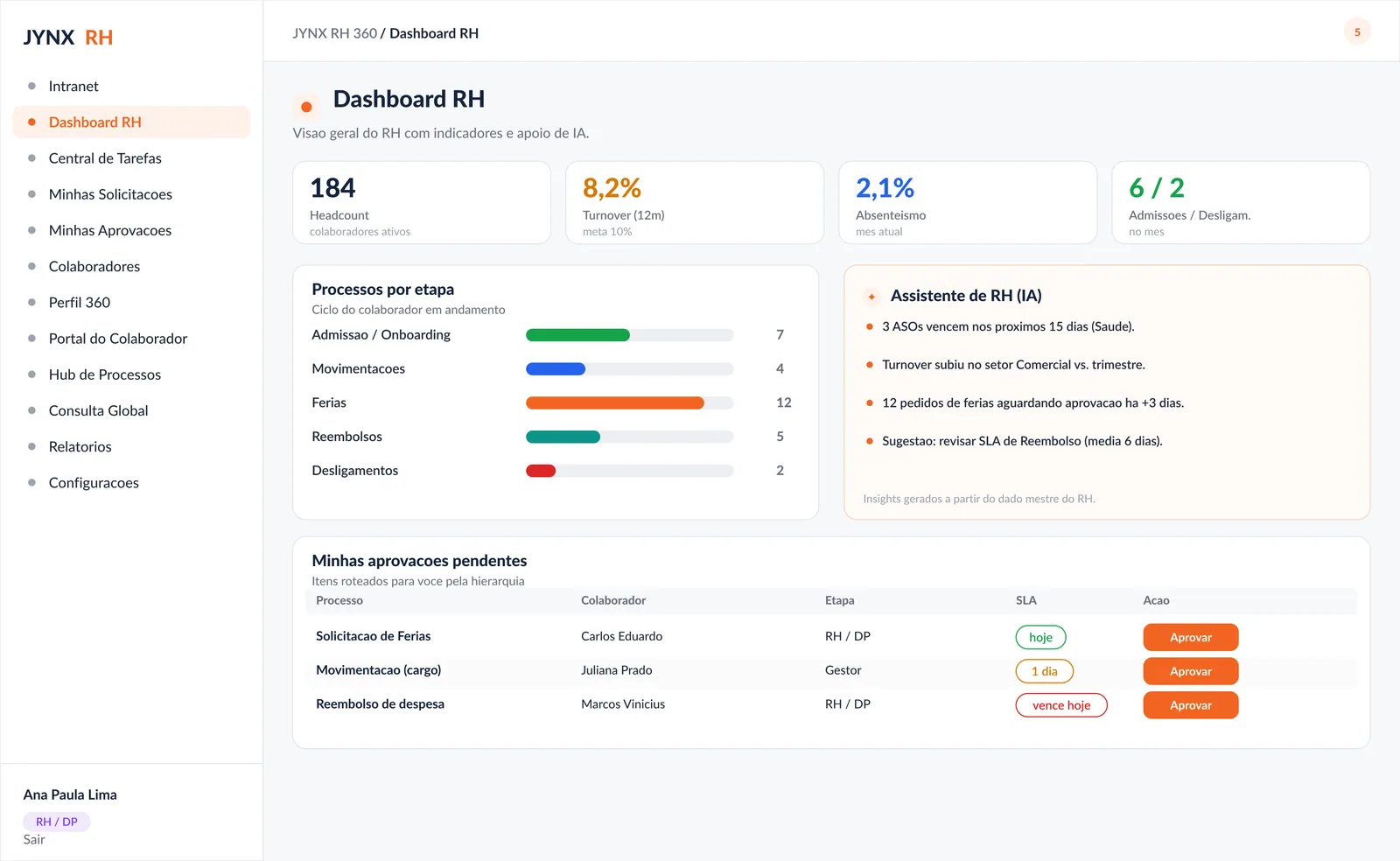The width and height of the screenshot is (1400, 861).
Task: Go to Minhas Solicitacoes
Action: 131,194
